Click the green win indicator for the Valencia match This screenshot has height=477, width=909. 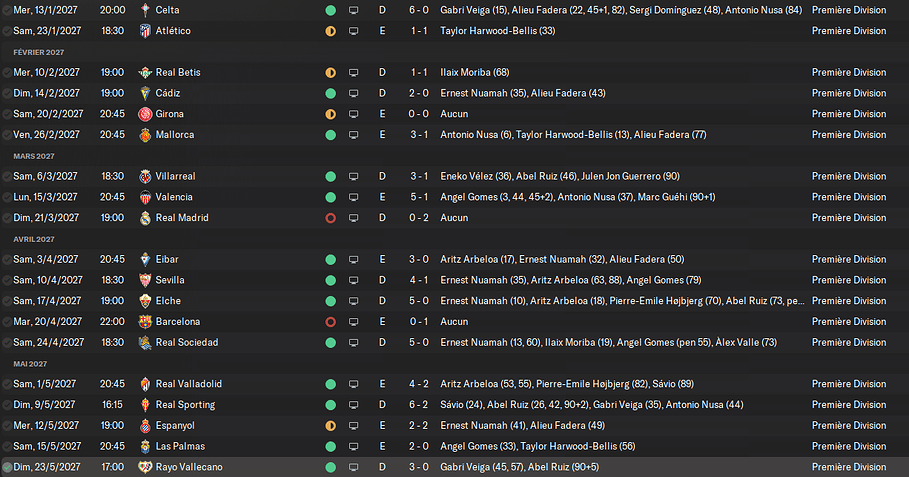click(x=330, y=197)
